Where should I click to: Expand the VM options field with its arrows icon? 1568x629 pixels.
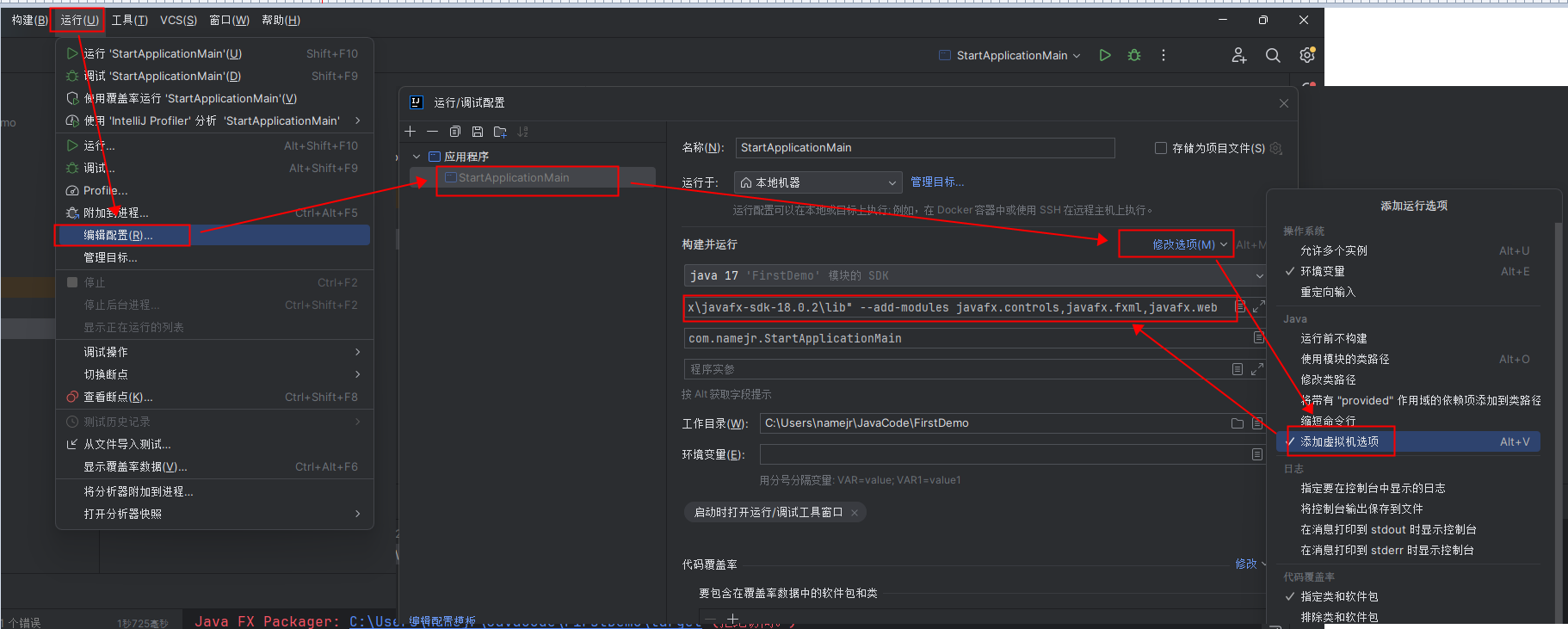point(1258,306)
